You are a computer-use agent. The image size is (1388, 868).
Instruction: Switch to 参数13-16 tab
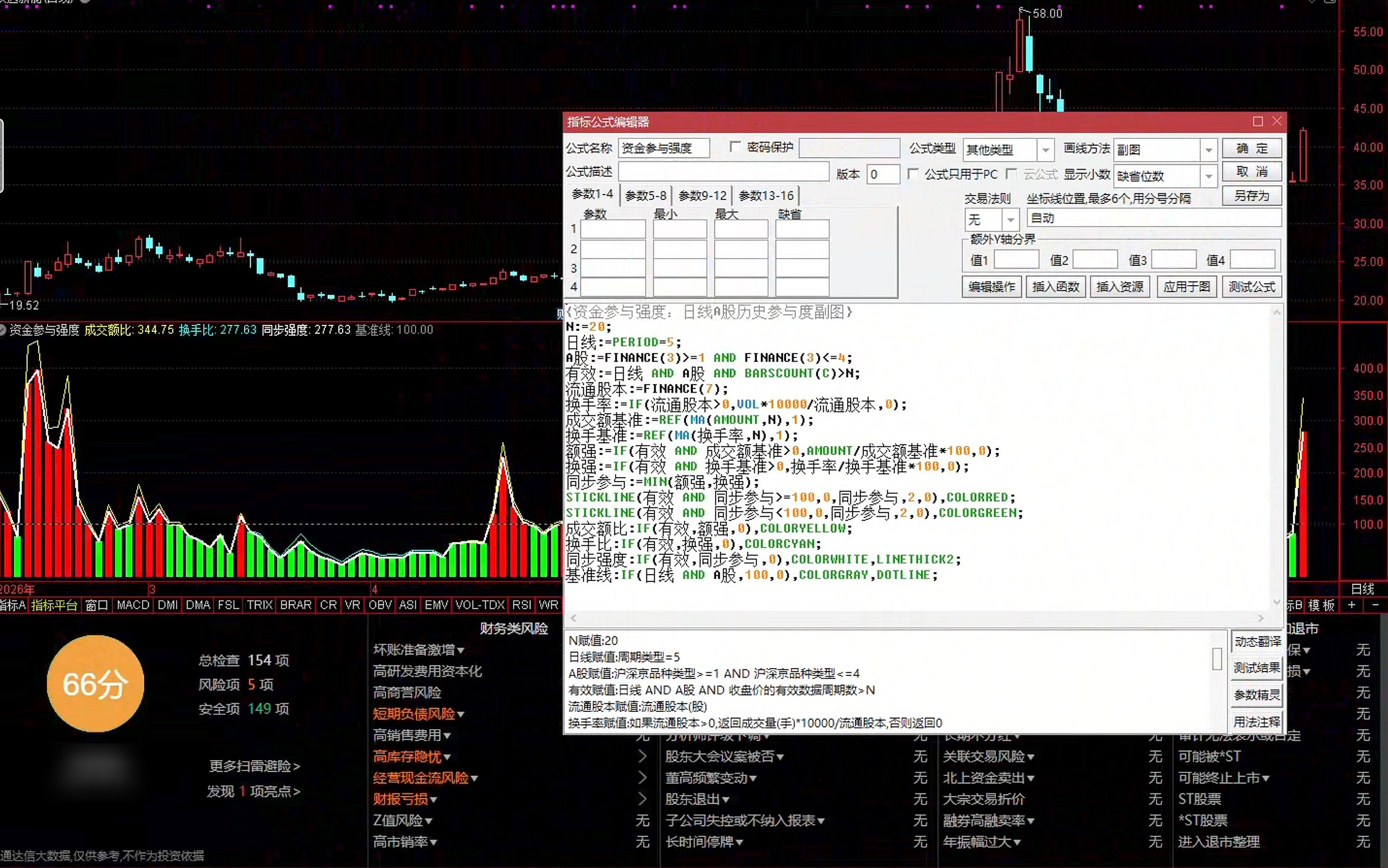click(x=766, y=196)
